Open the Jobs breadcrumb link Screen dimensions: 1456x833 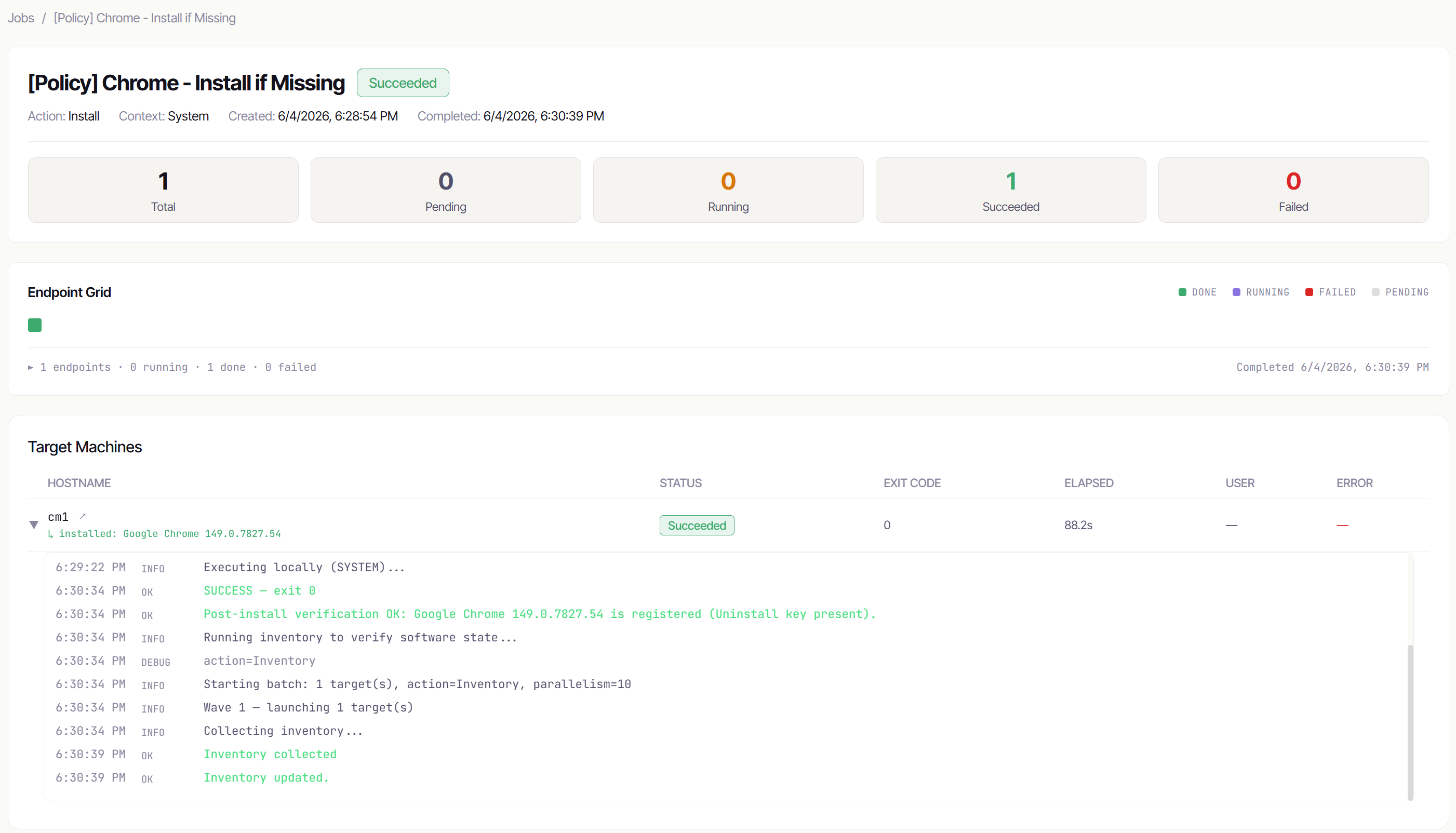pos(21,18)
